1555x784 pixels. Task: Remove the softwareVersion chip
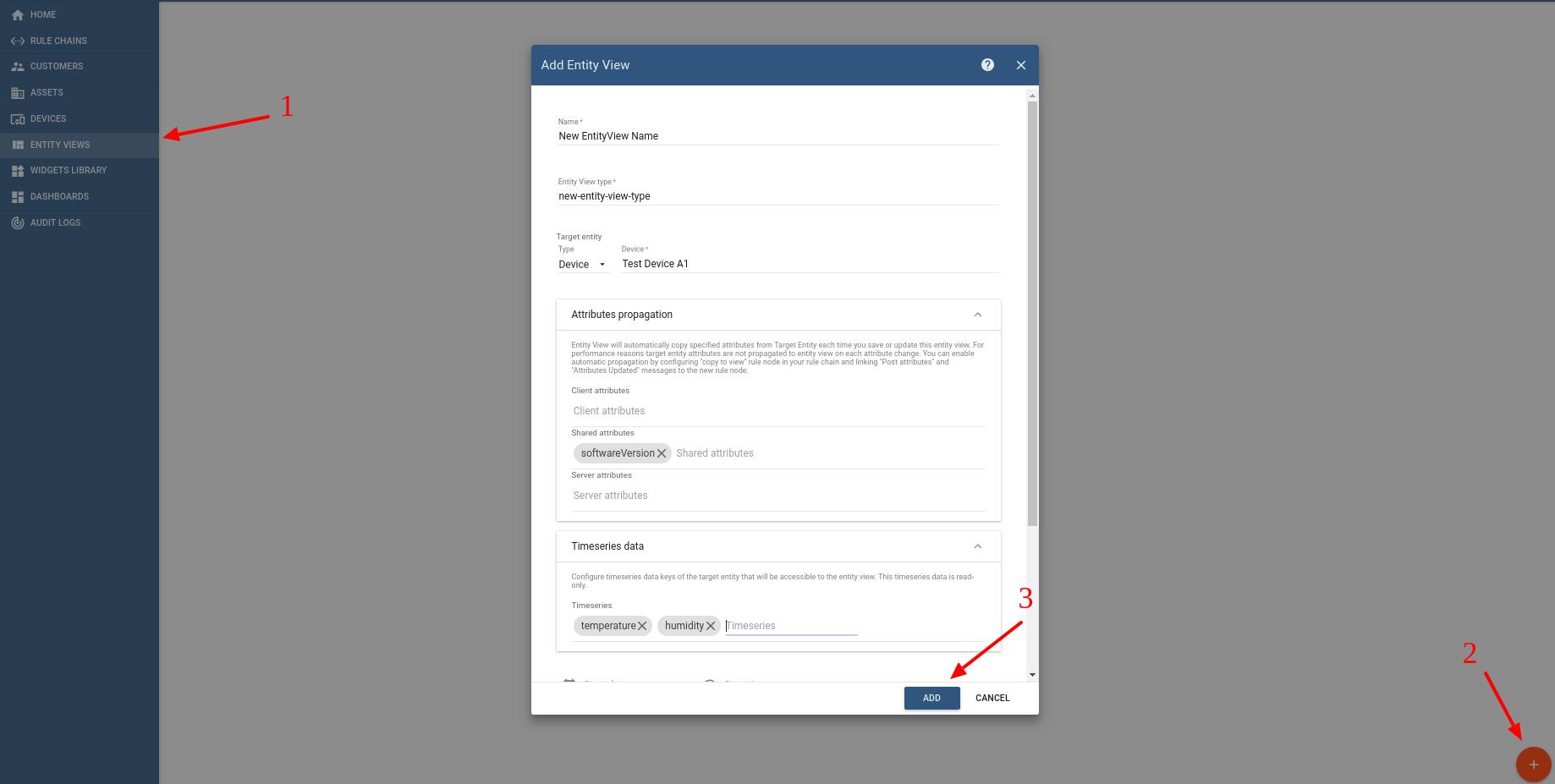coord(662,453)
